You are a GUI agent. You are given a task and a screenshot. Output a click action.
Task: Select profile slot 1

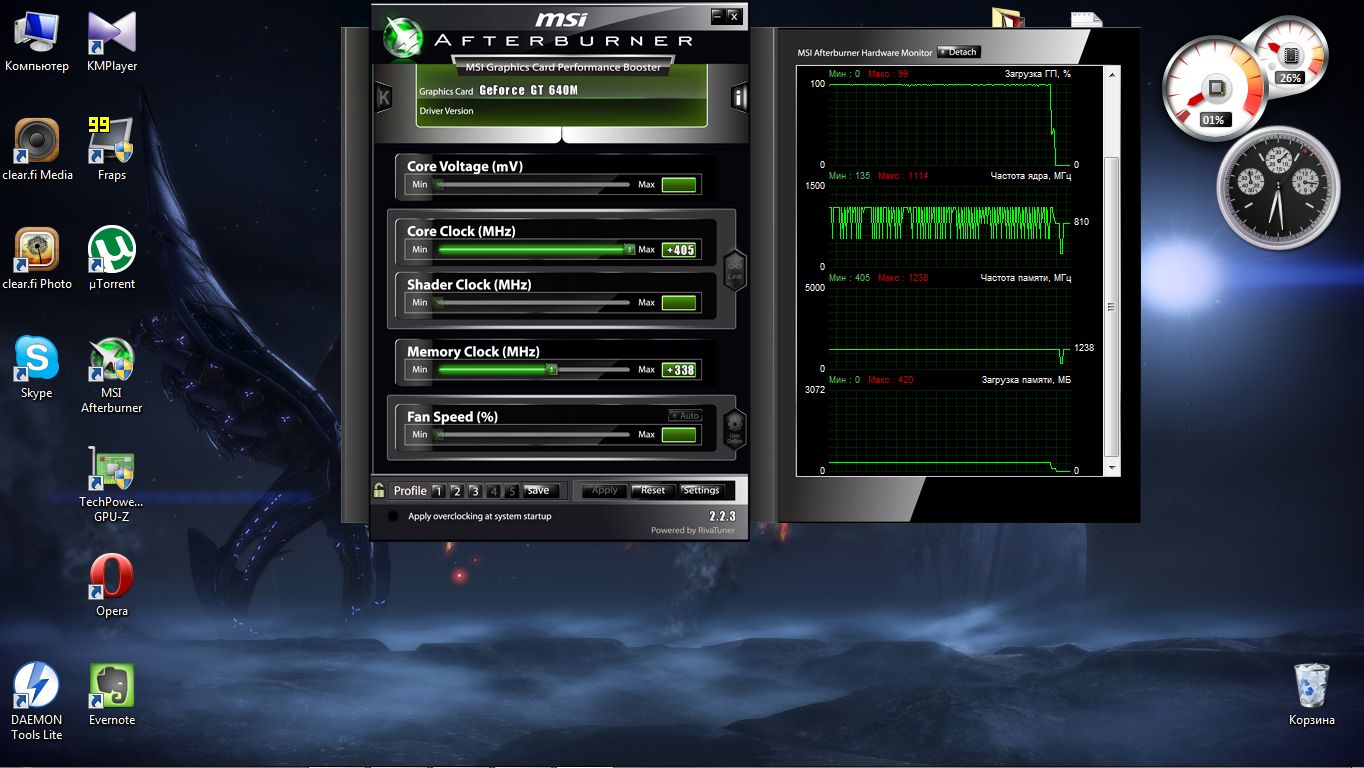tap(438, 491)
